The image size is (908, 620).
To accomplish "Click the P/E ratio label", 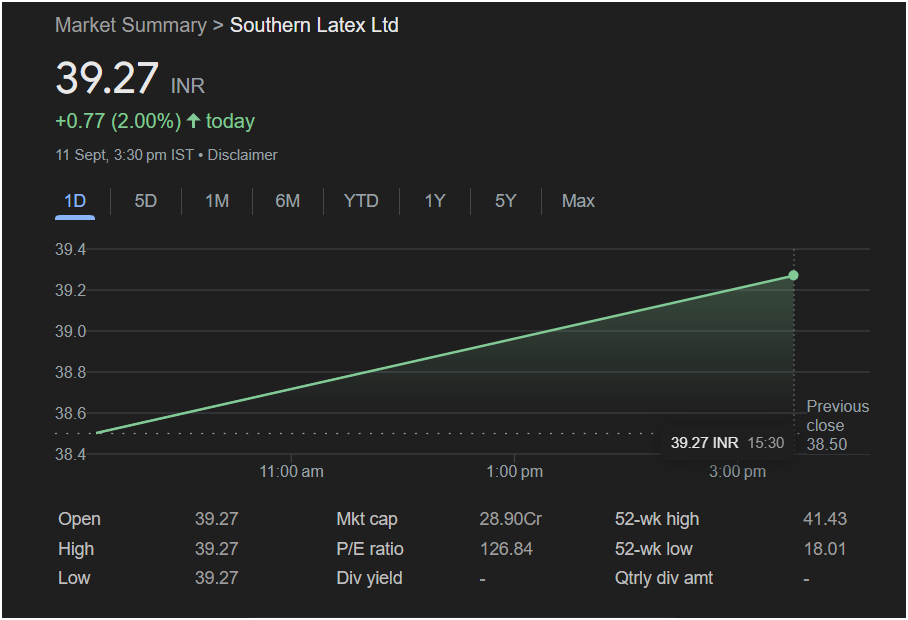I will (370, 549).
